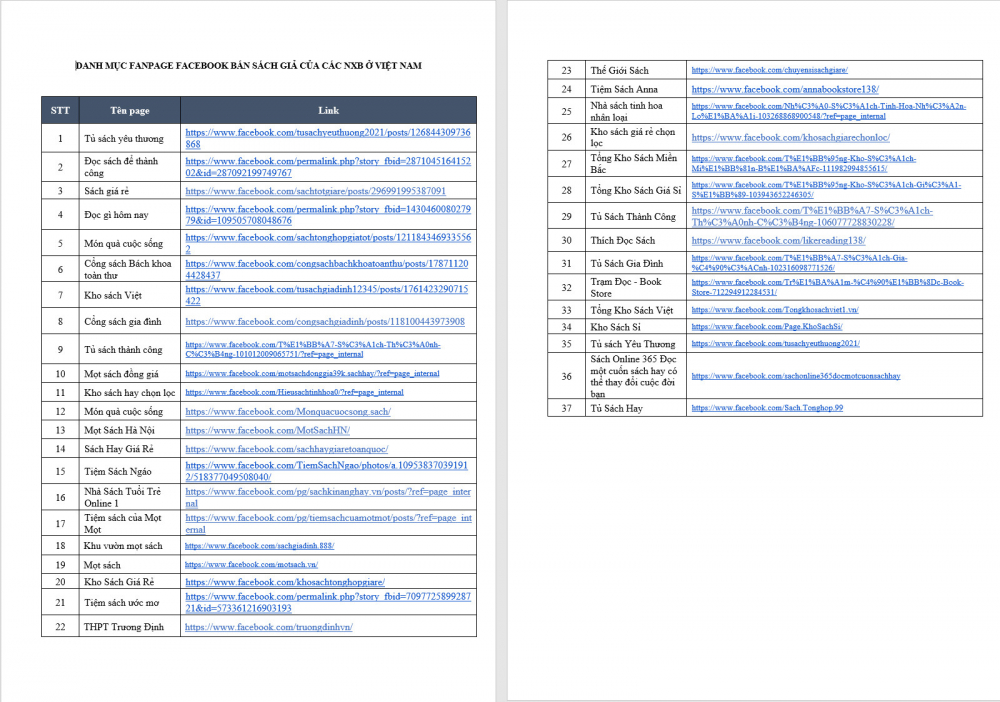
Task: Click the "Link" column header cell
Action: [x=328, y=110]
